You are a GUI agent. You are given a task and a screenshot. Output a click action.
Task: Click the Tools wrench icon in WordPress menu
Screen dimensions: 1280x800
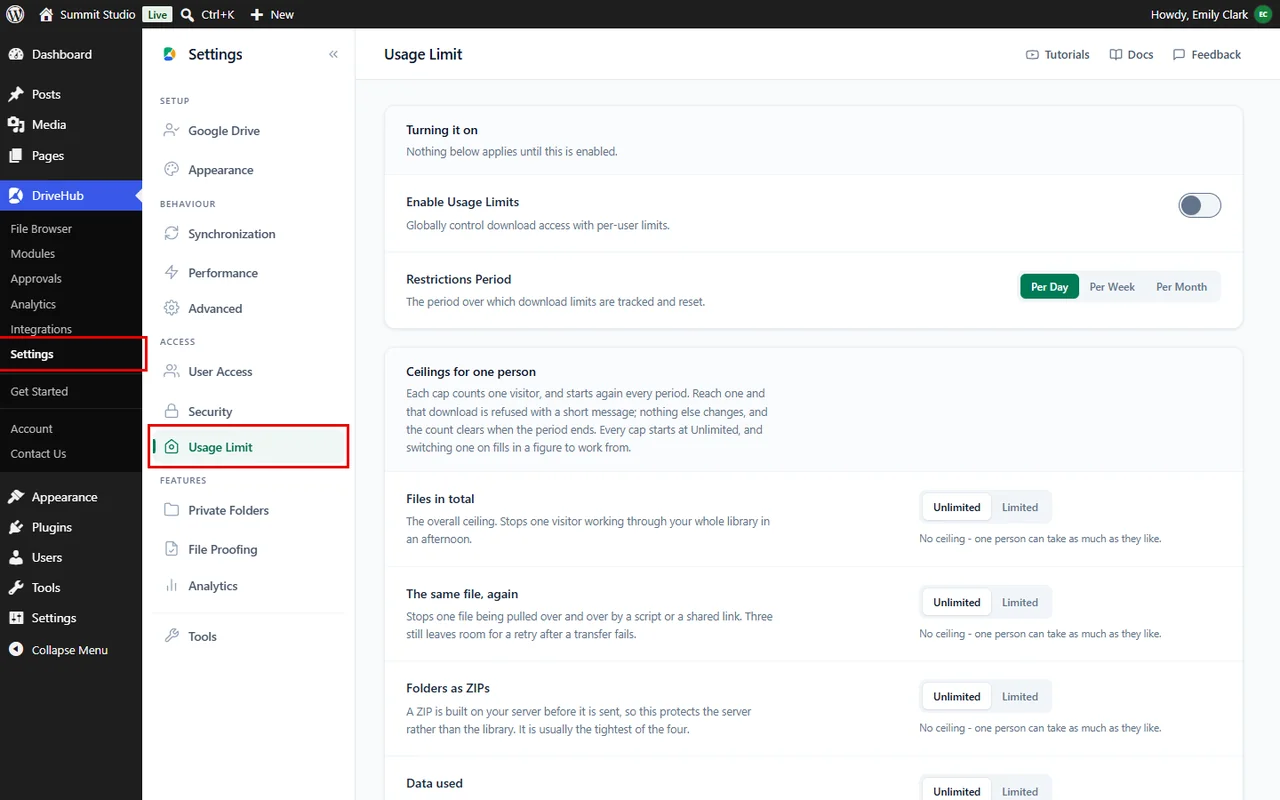click(16, 588)
